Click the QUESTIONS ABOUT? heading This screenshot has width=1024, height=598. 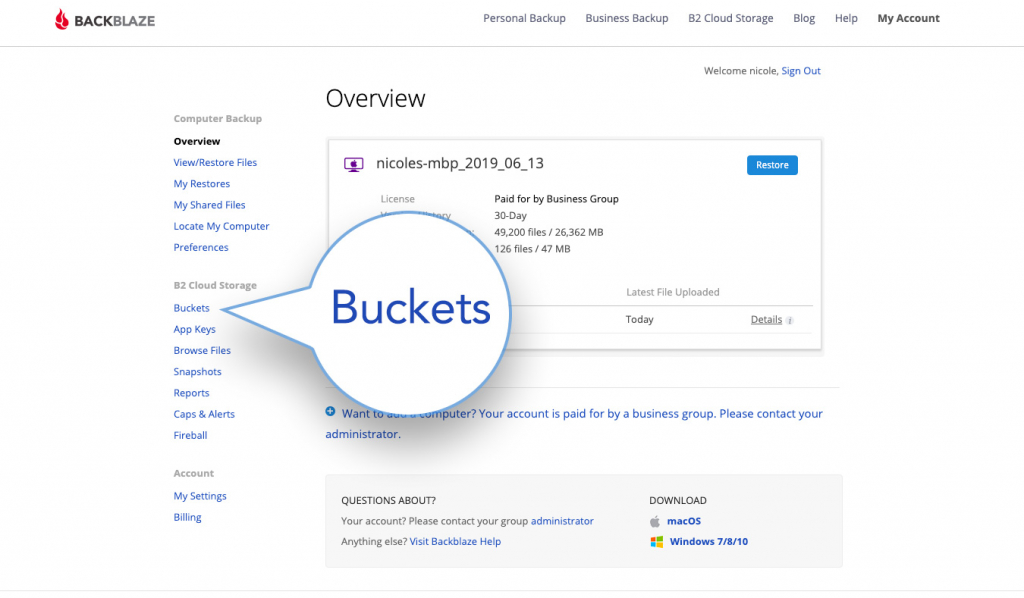(389, 501)
